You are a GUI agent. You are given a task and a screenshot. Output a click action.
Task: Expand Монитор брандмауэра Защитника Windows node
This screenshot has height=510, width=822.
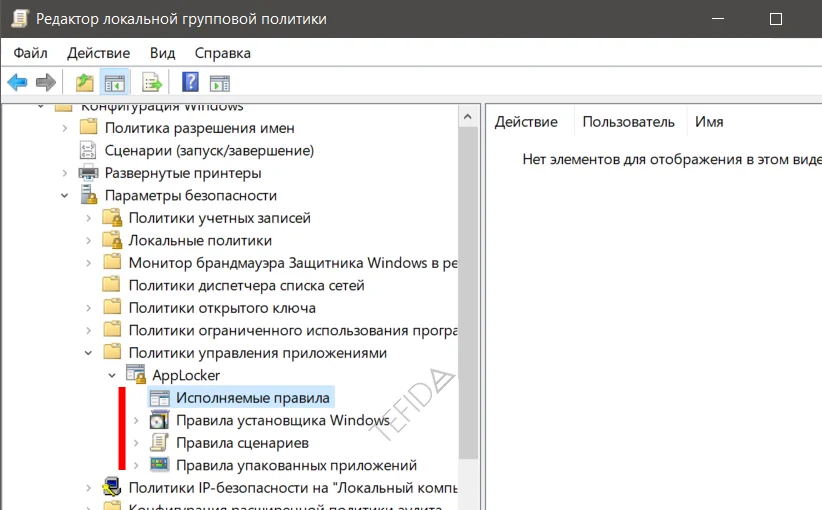coord(89,263)
